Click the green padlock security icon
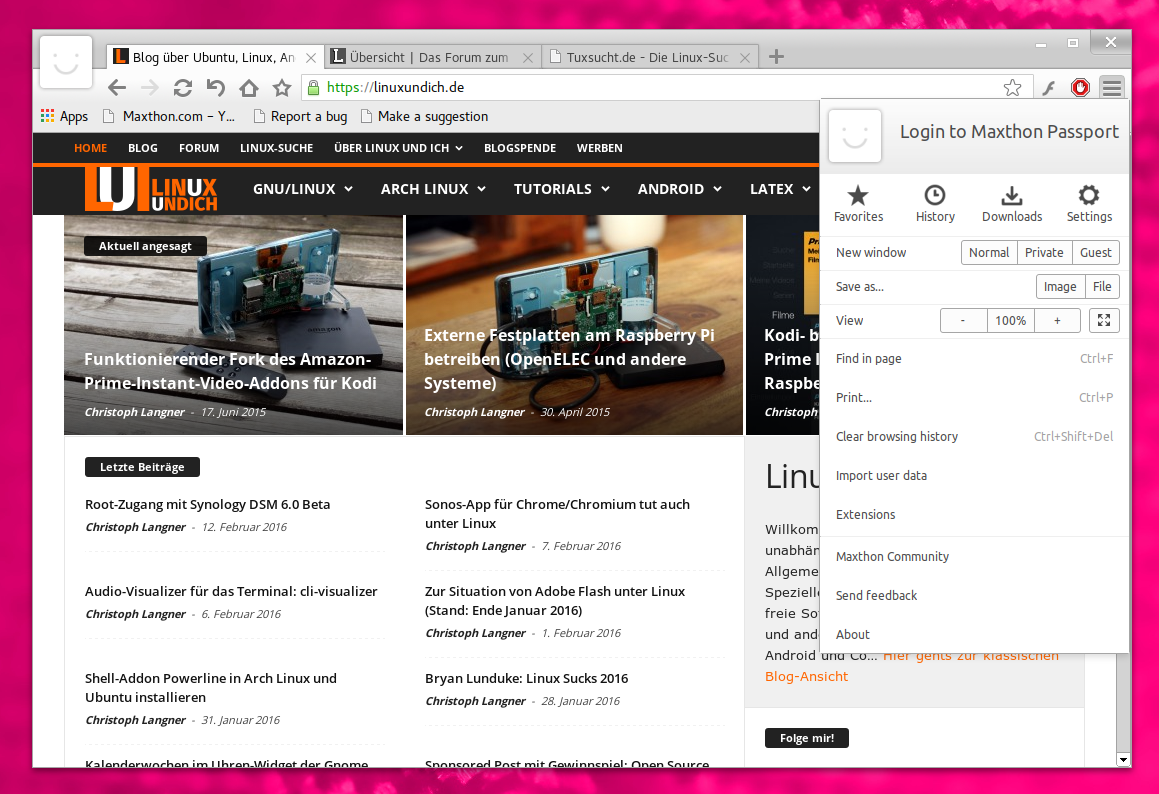Image resolution: width=1159 pixels, height=794 pixels. (313, 88)
